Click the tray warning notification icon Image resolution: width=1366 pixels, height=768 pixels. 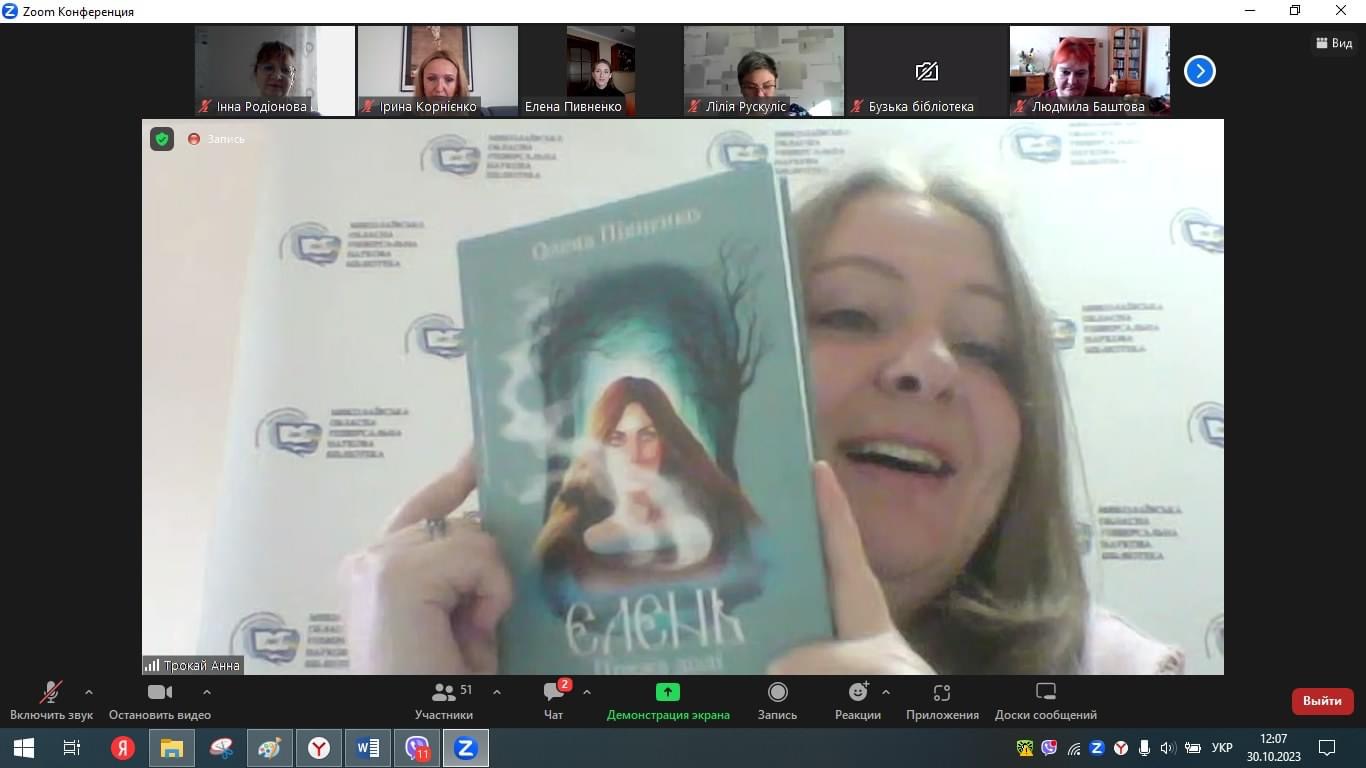tap(1025, 748)
